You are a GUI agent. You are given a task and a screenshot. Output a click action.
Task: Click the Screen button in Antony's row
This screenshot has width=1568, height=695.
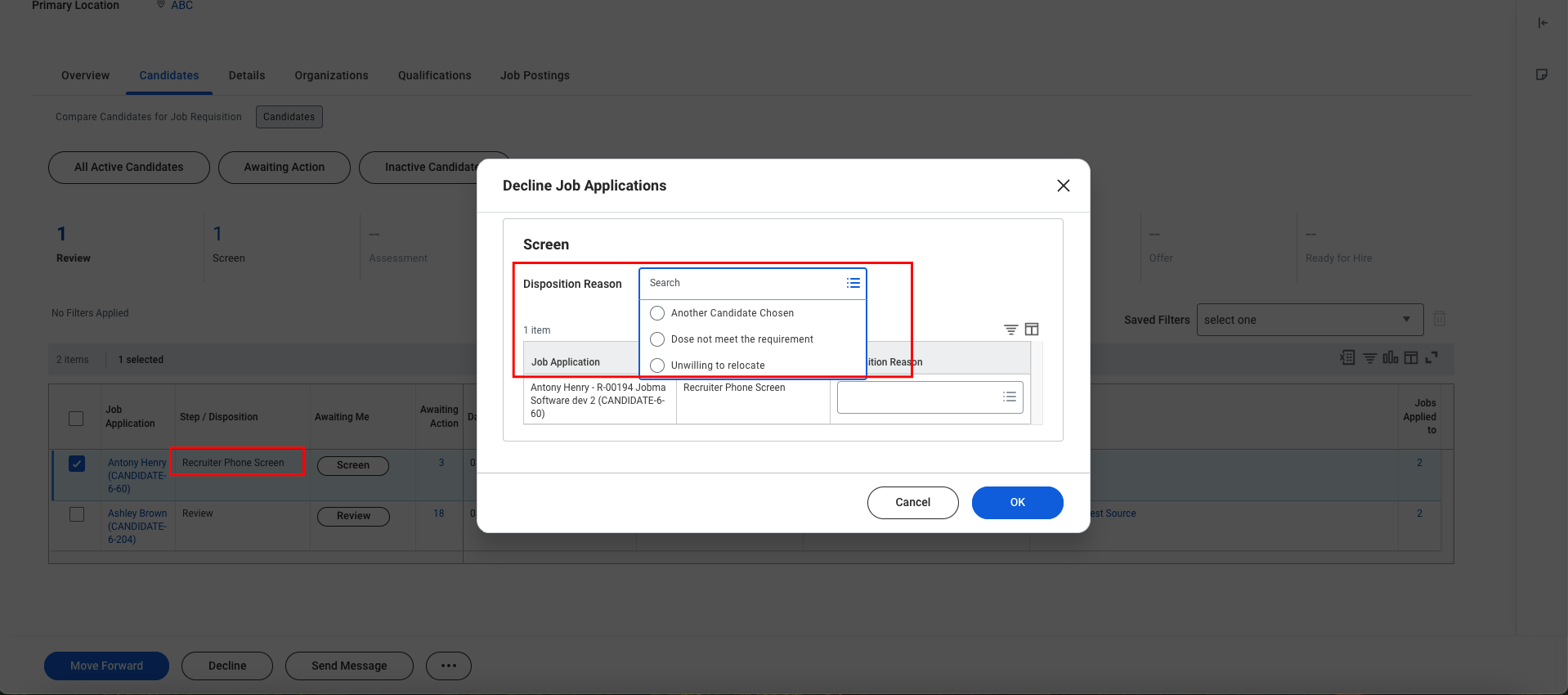coord(353,465)
